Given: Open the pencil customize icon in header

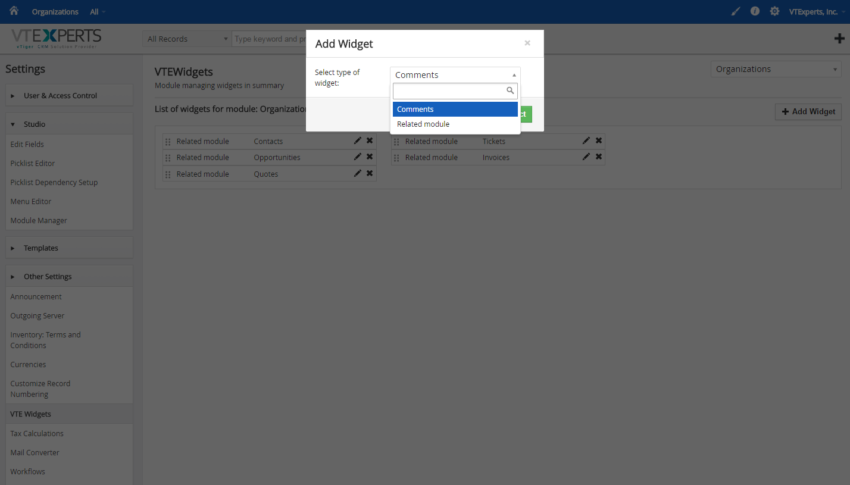Looking at the screenshot, I should (x=736, y=11).
